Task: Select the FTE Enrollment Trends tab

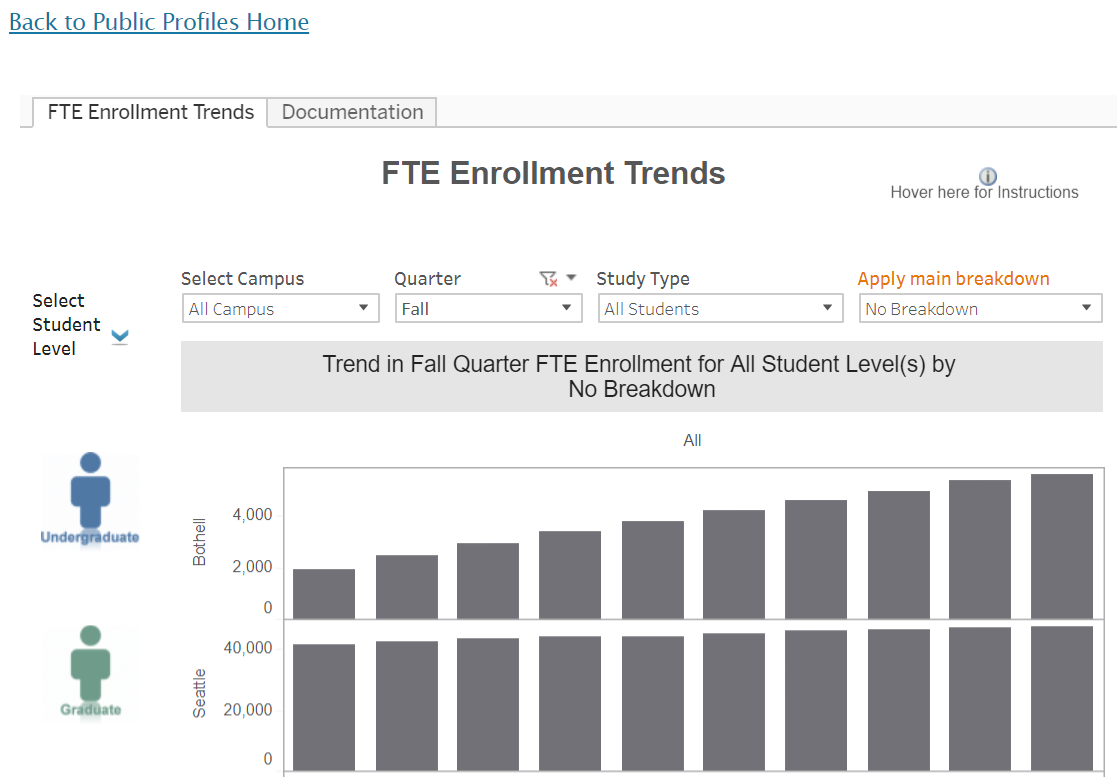Action: click(150, 113)
